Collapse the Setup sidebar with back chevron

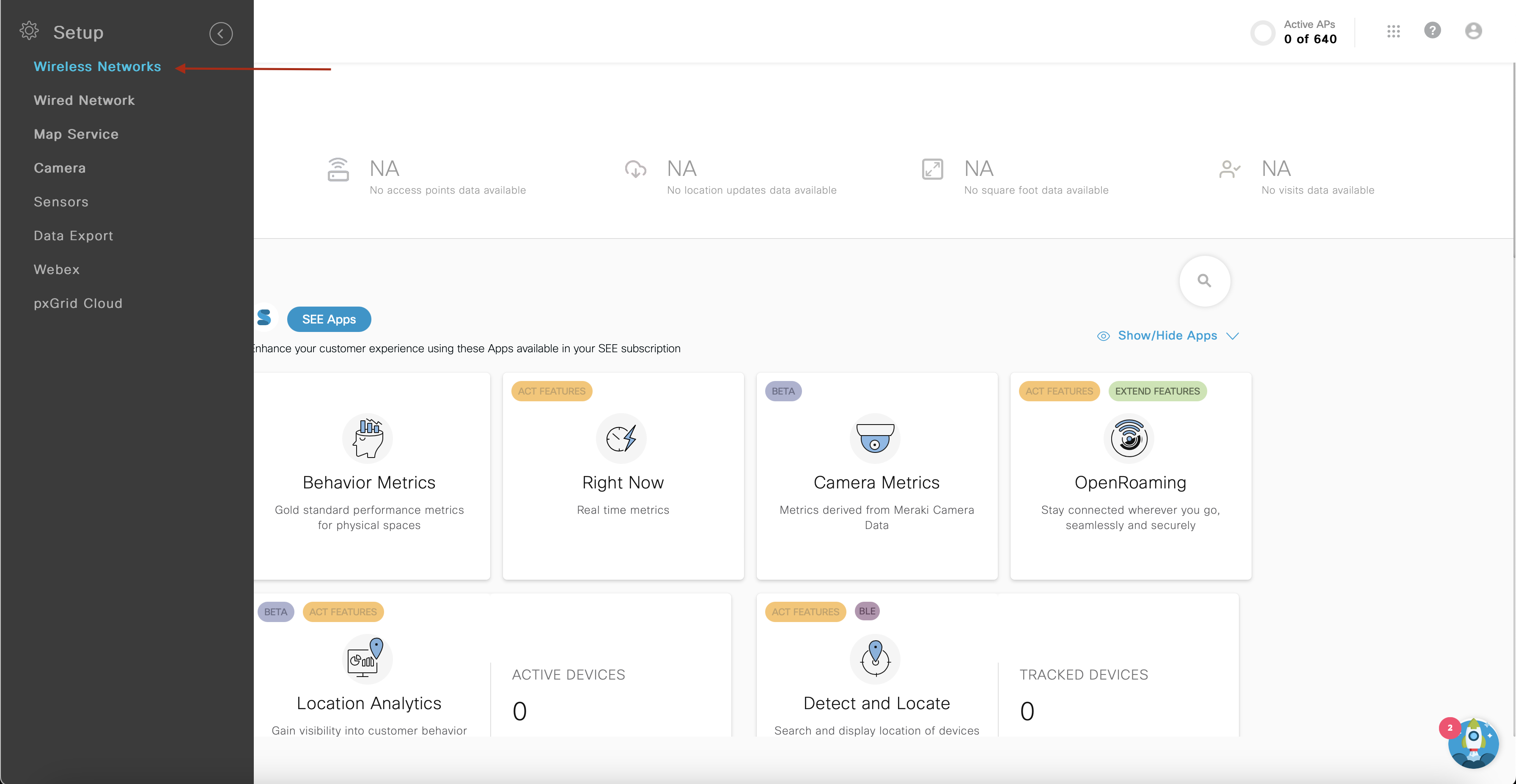tap(221, 33)
